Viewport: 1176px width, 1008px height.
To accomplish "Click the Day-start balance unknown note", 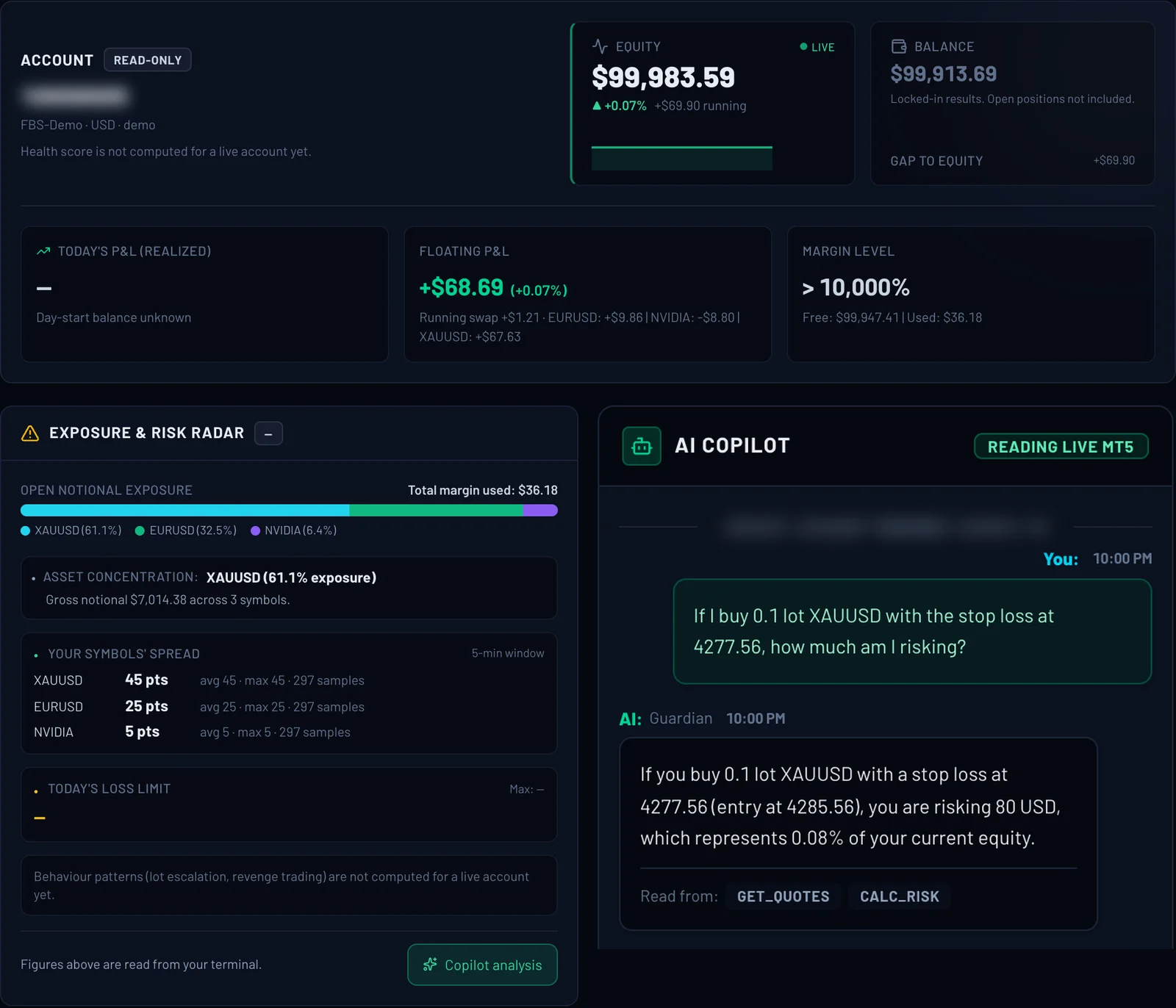I will [x=114, y=317].
